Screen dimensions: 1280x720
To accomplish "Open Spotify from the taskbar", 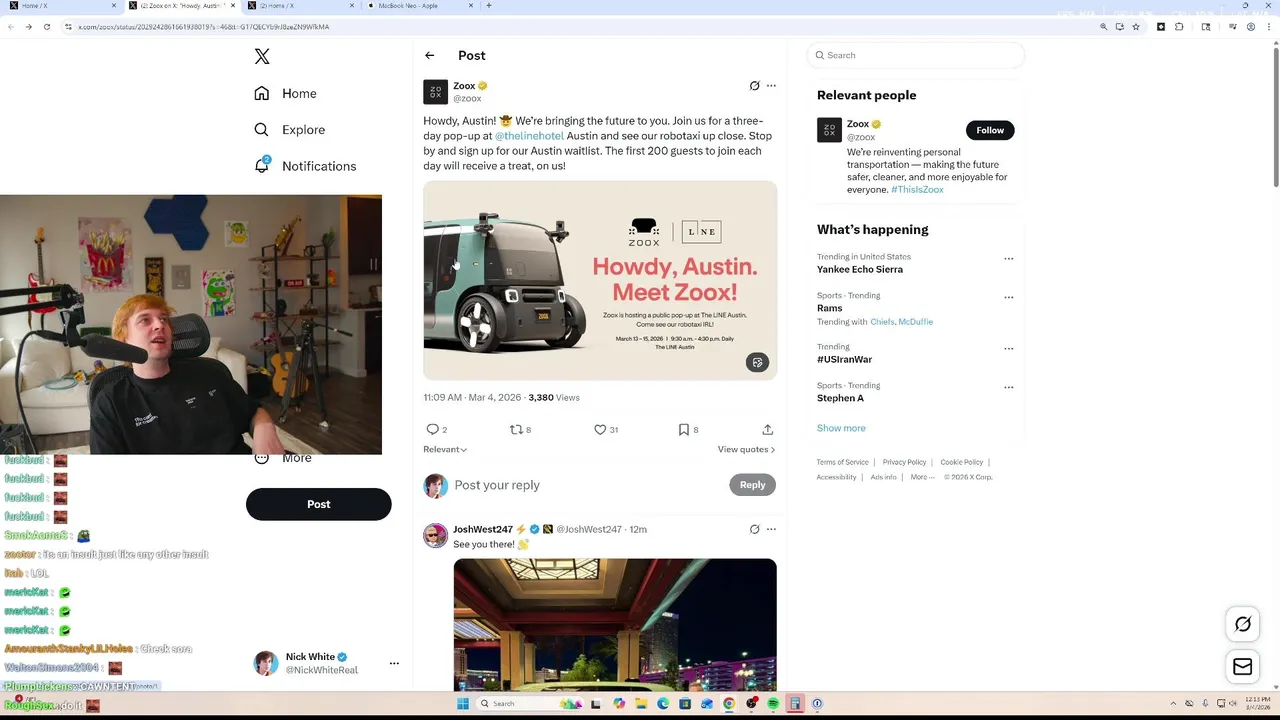I will click(773, 704).
